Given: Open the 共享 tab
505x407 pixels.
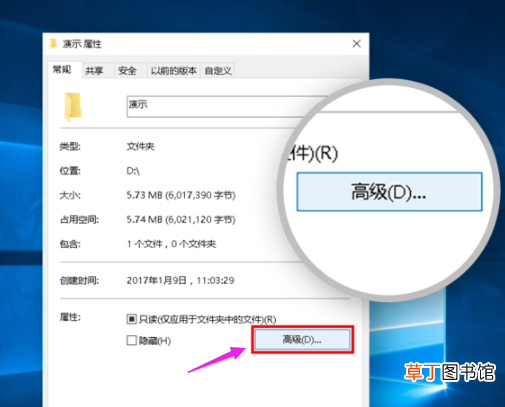Looking at the screenshot, I should (x=98, y=70).
